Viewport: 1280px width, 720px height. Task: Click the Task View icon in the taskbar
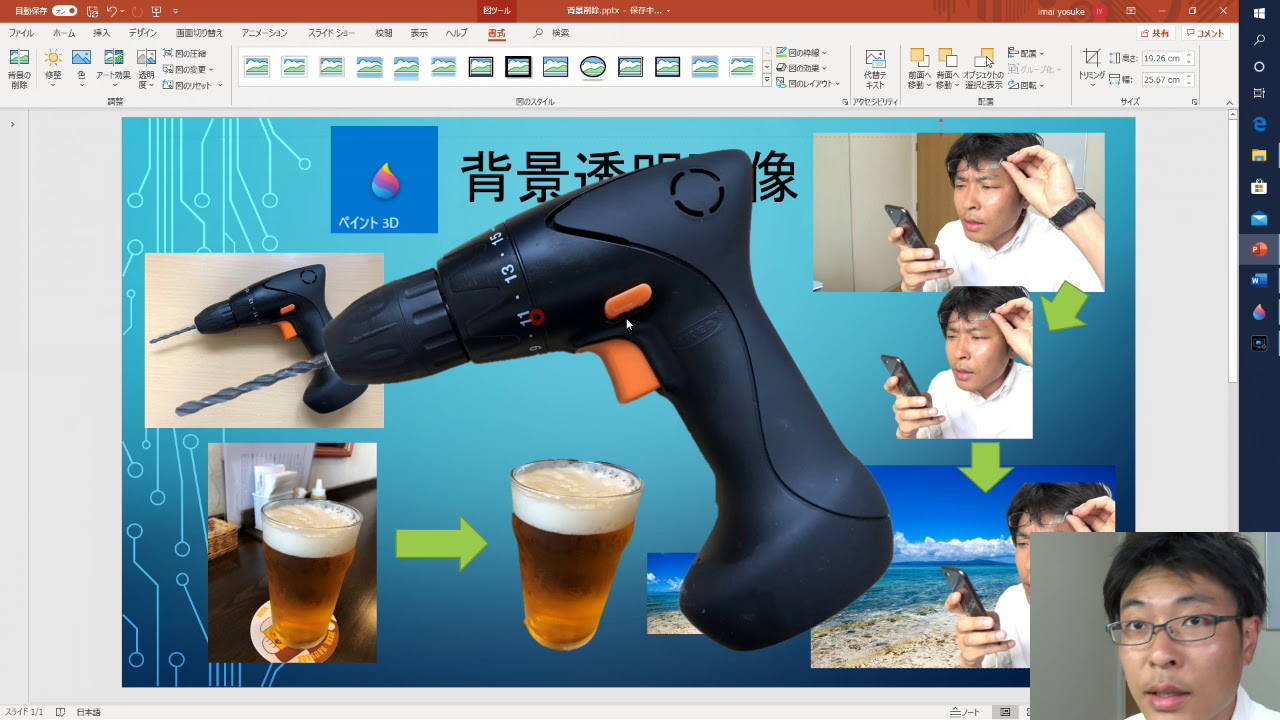pos(1259,92)
